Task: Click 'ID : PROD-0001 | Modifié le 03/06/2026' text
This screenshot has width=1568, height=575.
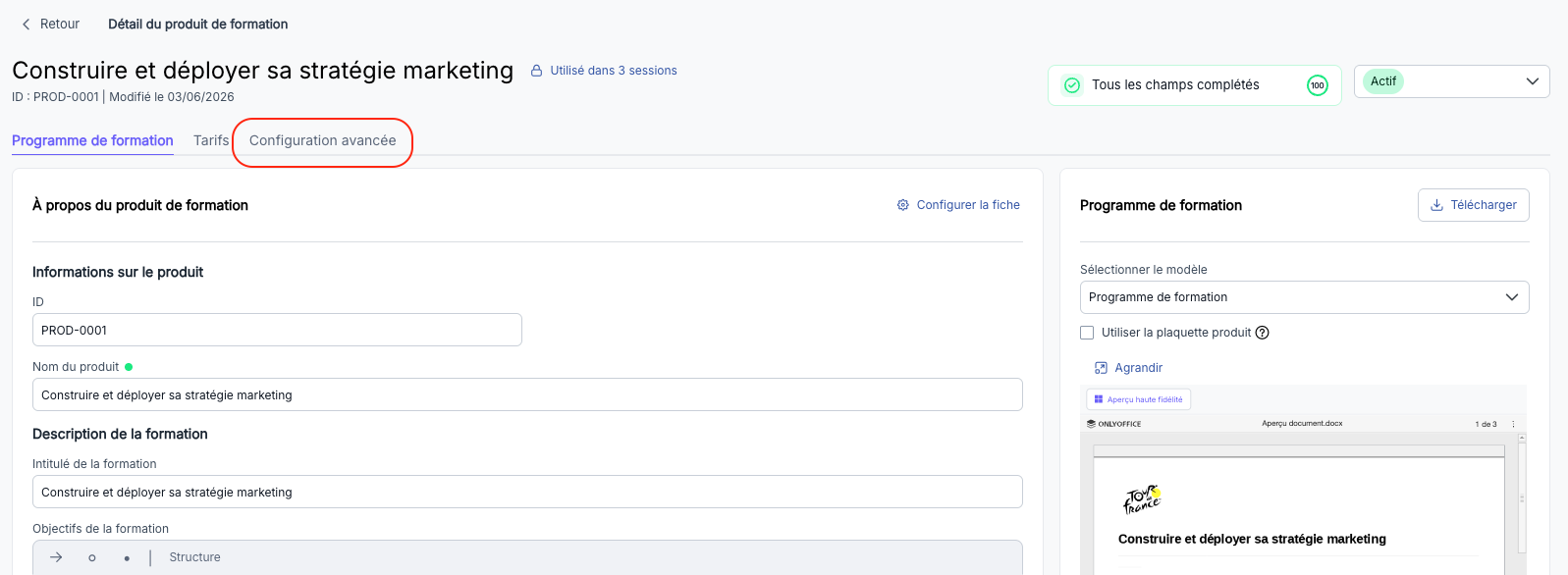Action: 123,97
